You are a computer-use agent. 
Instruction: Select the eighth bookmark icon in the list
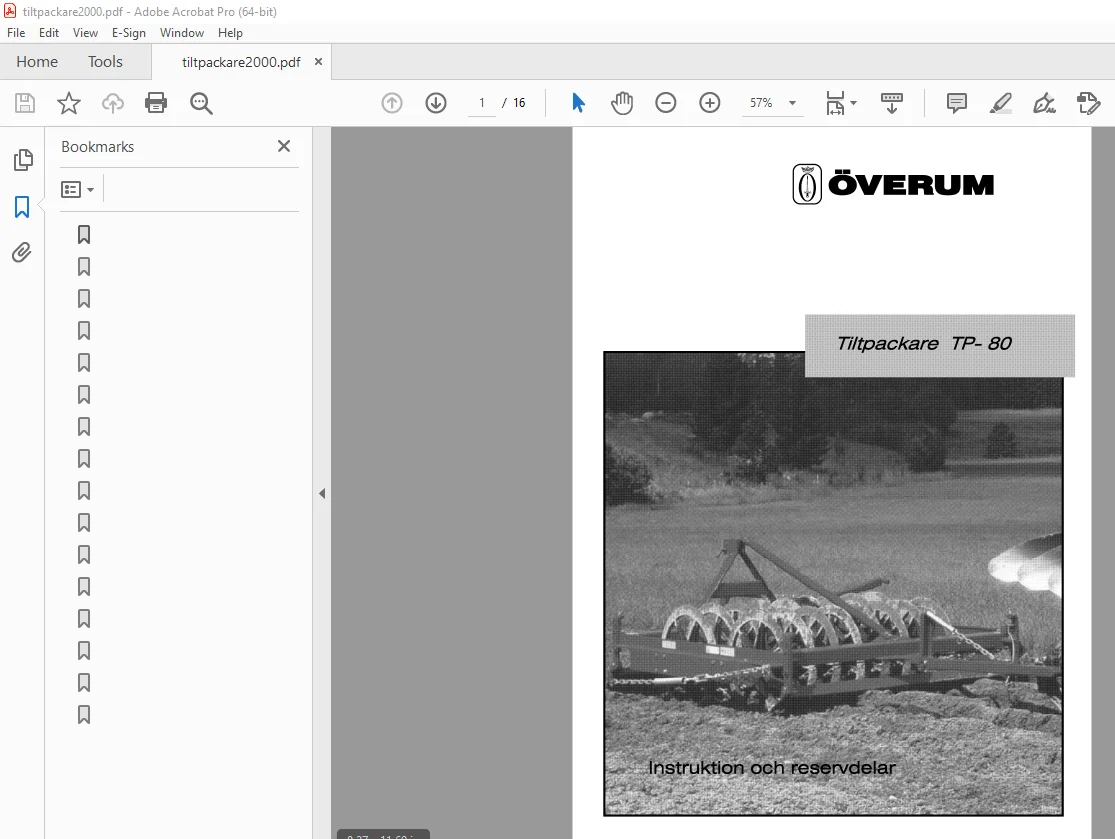(84, 459)
